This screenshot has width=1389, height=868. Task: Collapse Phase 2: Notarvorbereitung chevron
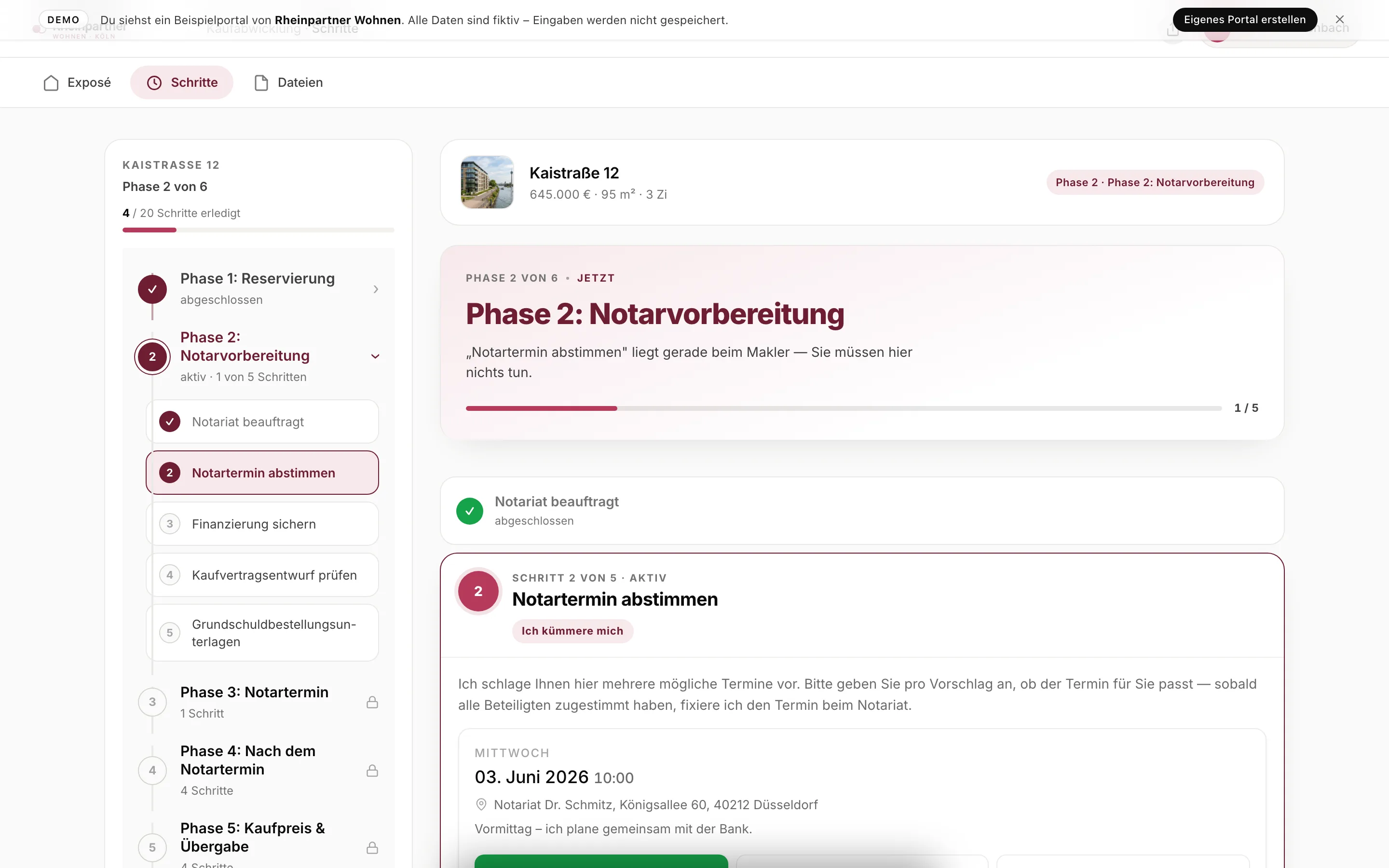(x=375, y=356)
